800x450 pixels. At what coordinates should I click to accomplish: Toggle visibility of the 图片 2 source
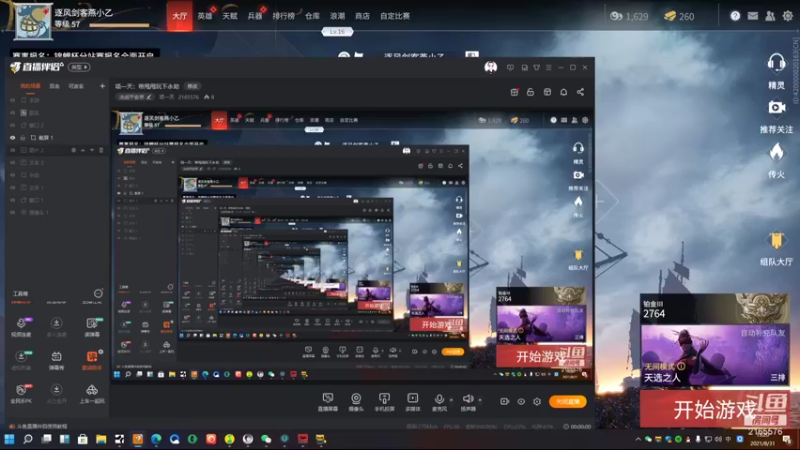(12, 151)
